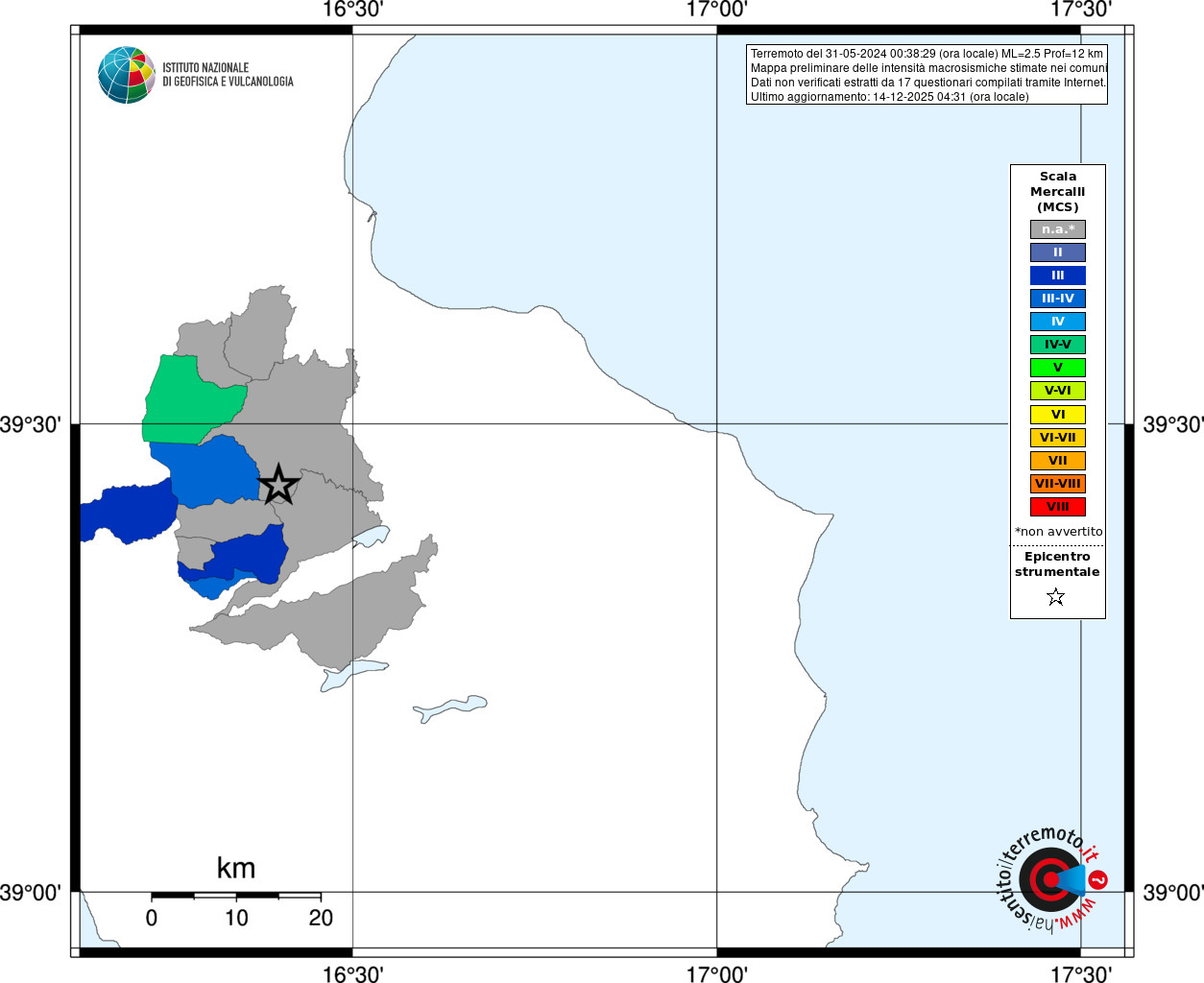This screenshot has height=983, width=1204.
Task: Select the VI-VII intensity legend swatch
Action: click(x=1058, y=438)
